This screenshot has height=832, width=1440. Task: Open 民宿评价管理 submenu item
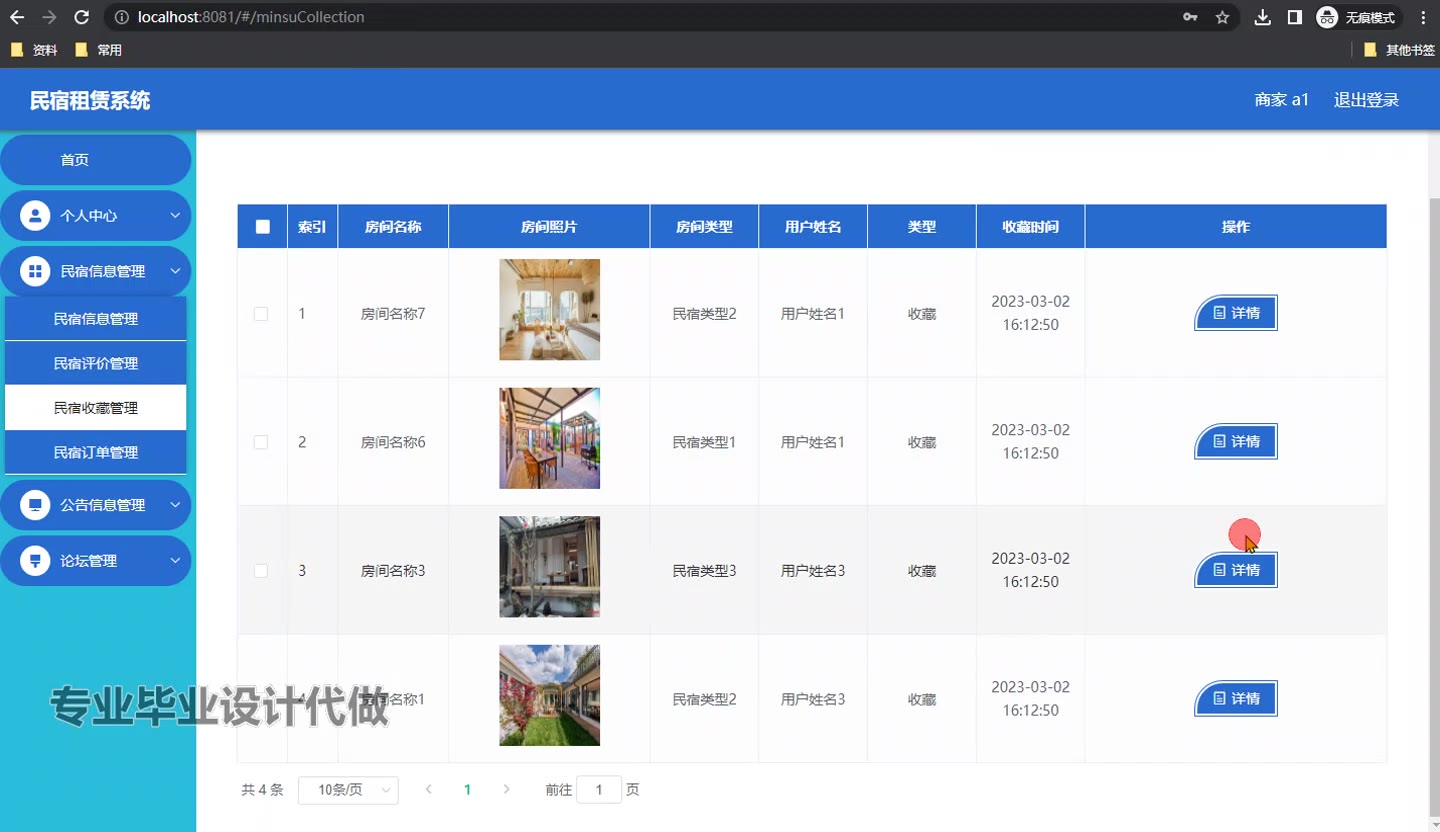[96, 363]
